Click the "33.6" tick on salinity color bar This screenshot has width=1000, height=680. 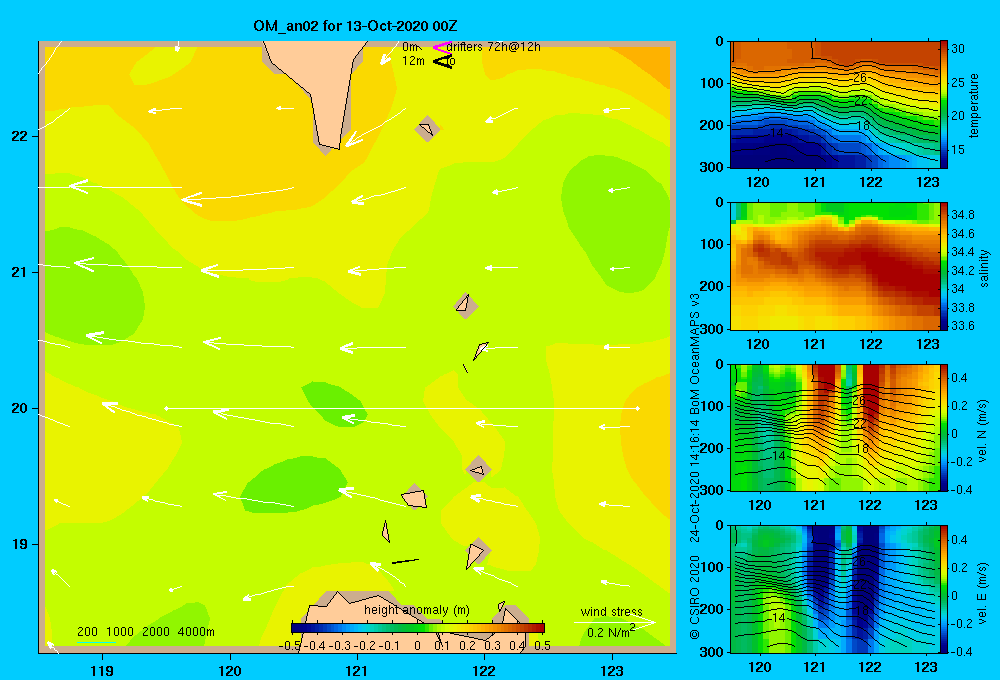[962, 325]
